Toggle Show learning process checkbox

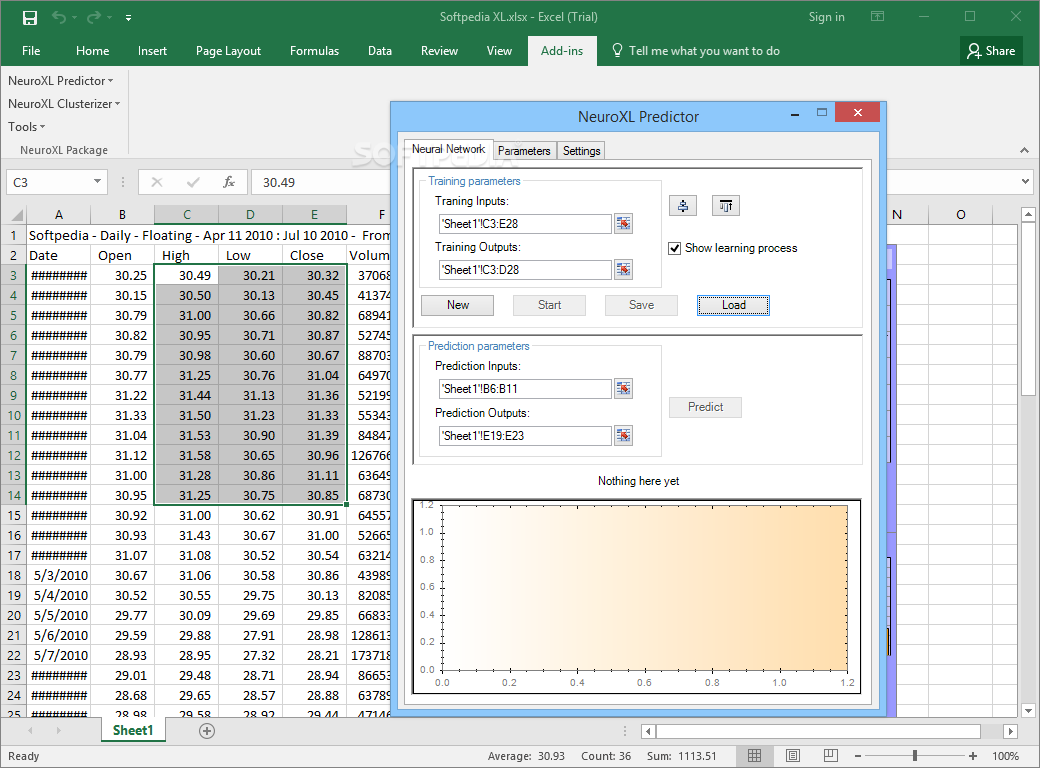pos(675,248)
